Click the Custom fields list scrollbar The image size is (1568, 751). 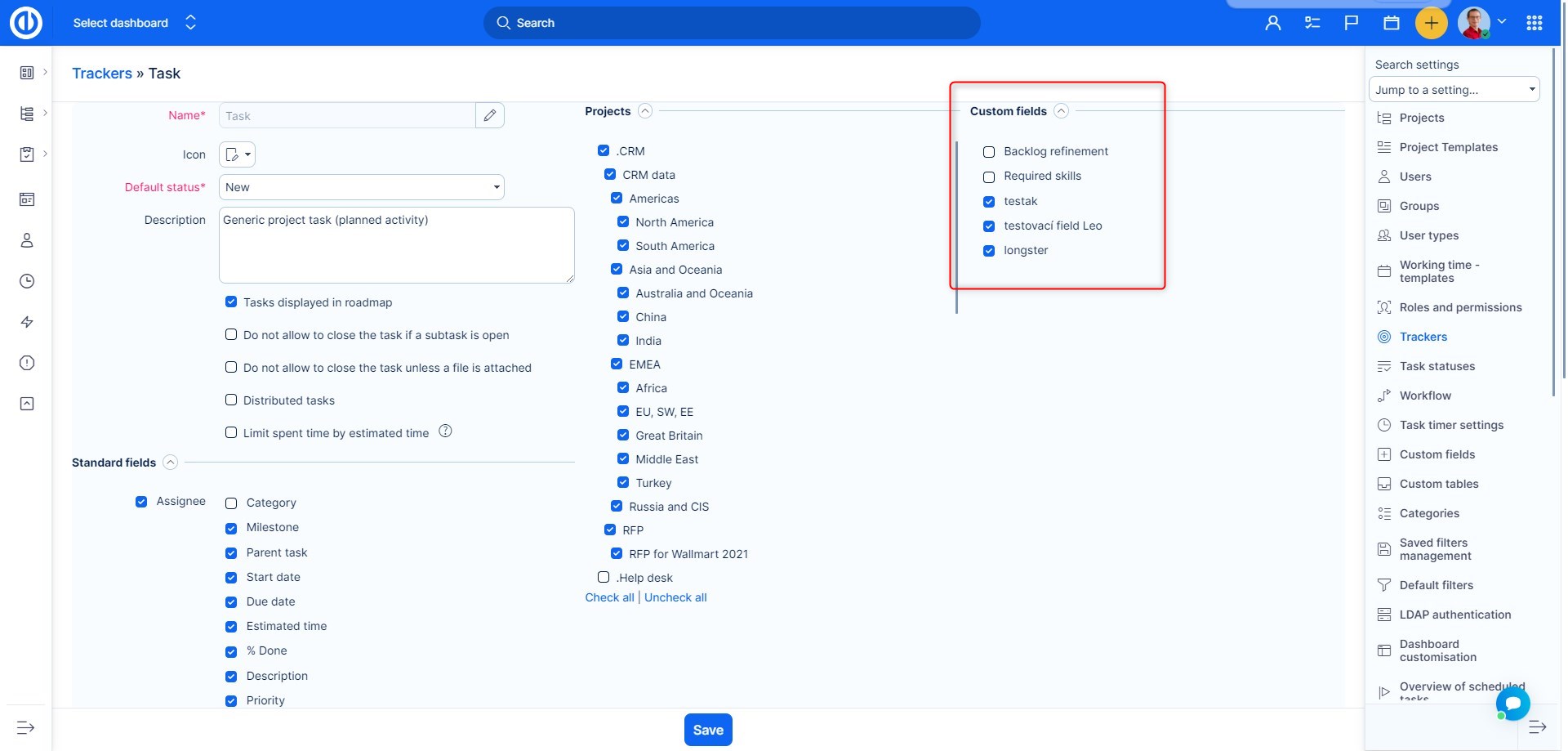(956, 227)
